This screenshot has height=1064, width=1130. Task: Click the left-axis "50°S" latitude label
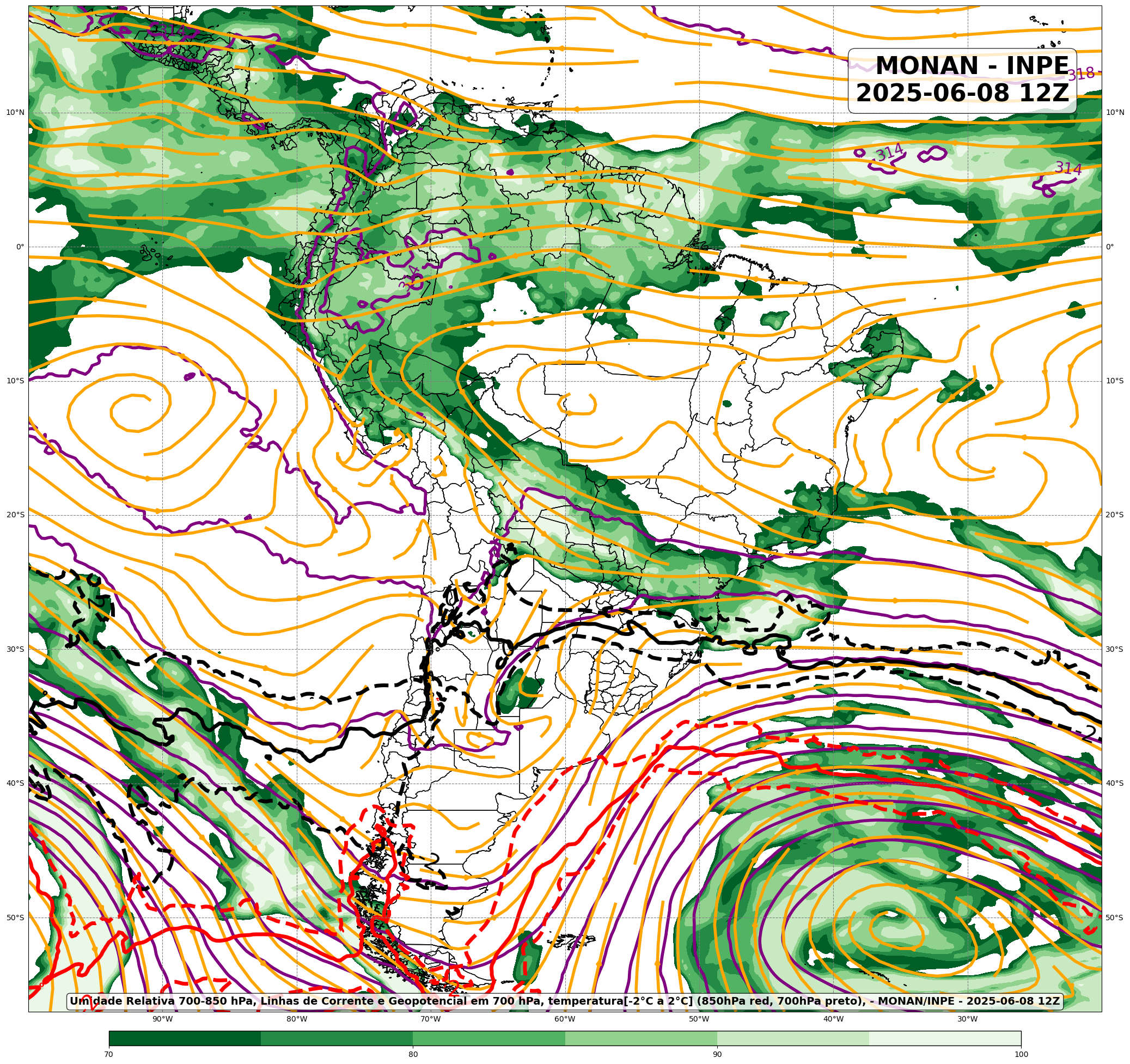[x=15, y=918]
